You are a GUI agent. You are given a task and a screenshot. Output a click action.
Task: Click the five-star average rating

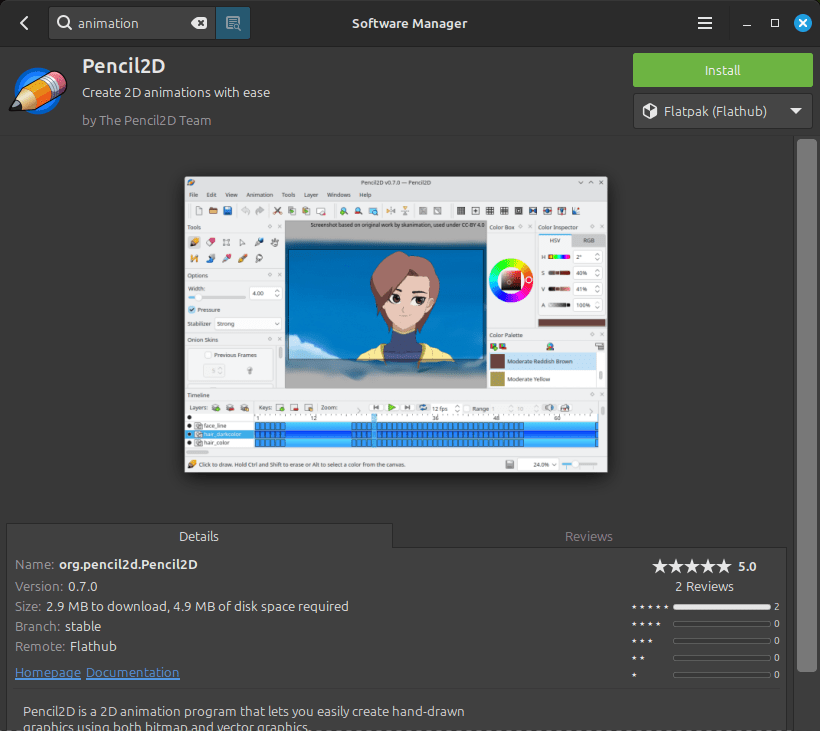coord(691,566)
